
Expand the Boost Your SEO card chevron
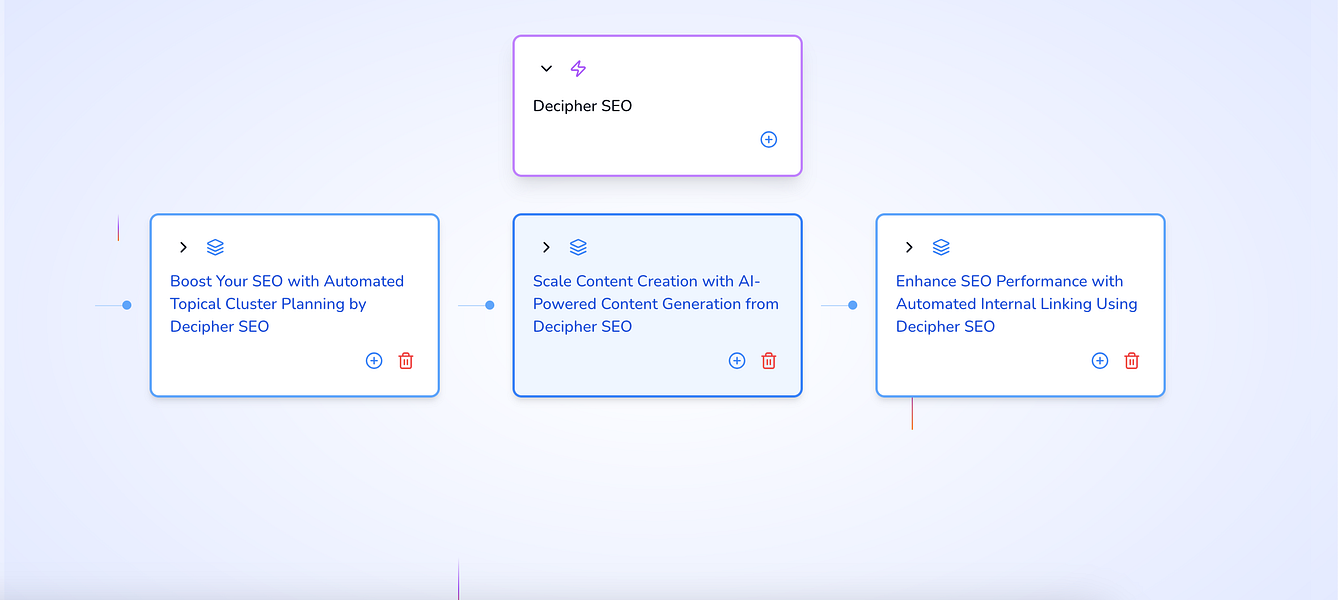[x=183, y=247]
